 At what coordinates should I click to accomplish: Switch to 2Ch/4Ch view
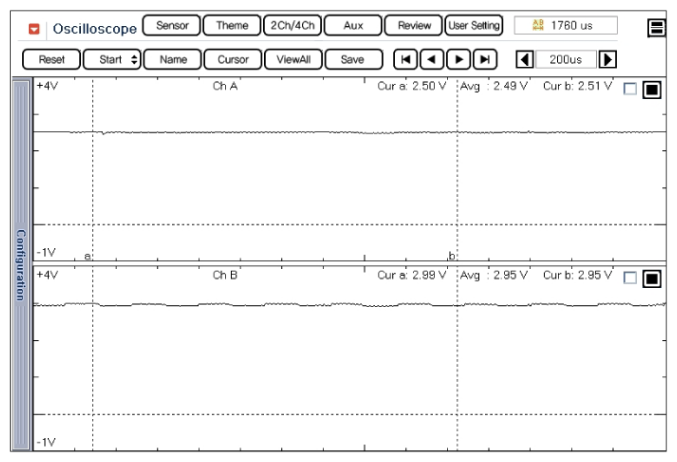292,26
